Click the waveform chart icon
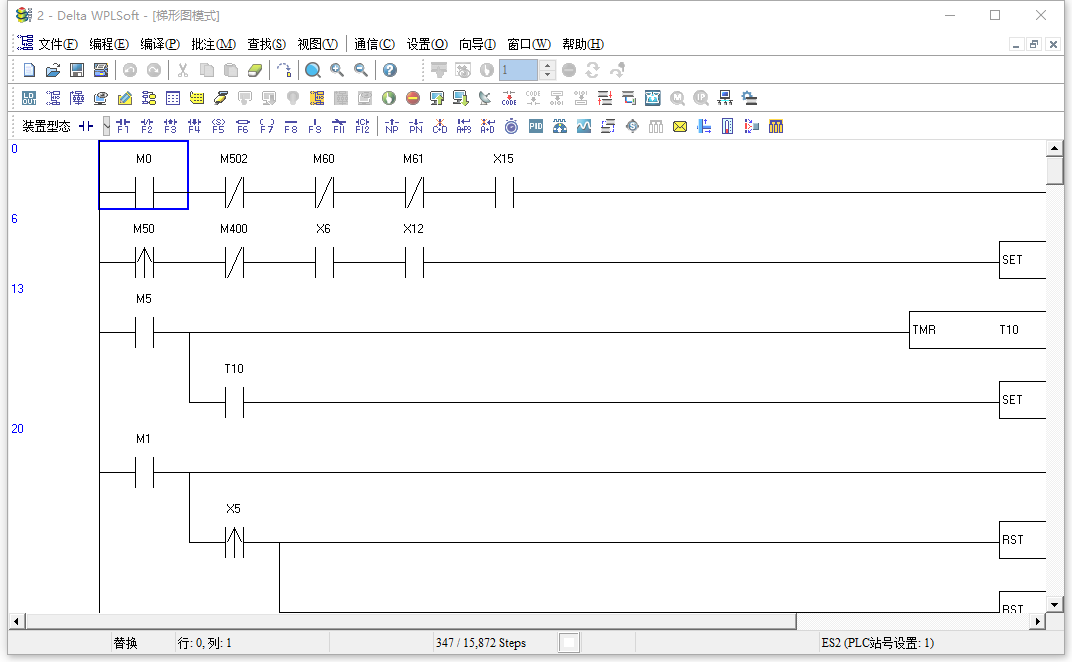Screen dimensions: 1072x662 [x=584, y=127]
